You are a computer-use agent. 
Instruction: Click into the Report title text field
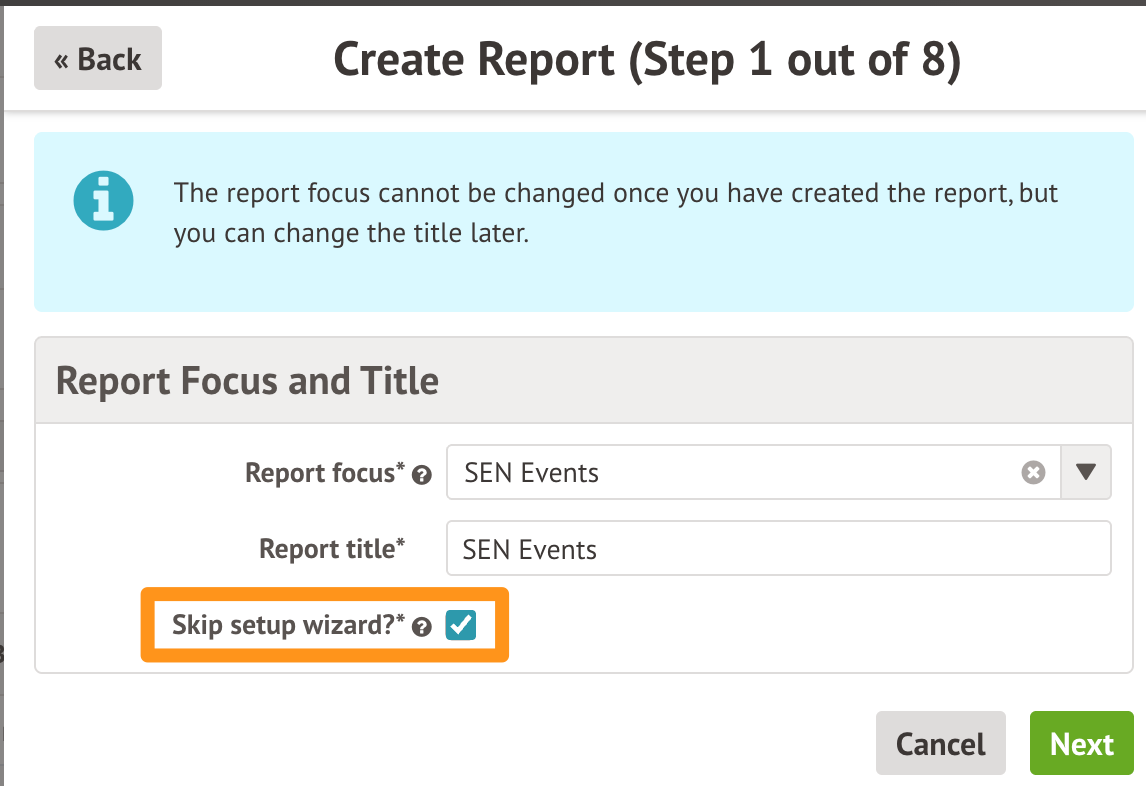[778, 549]
